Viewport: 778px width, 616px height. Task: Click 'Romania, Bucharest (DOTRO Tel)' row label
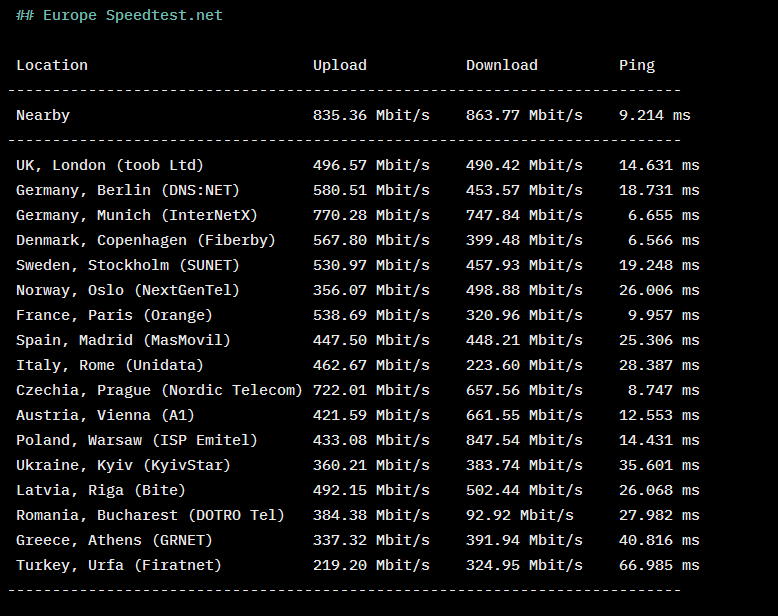(150, 515)
